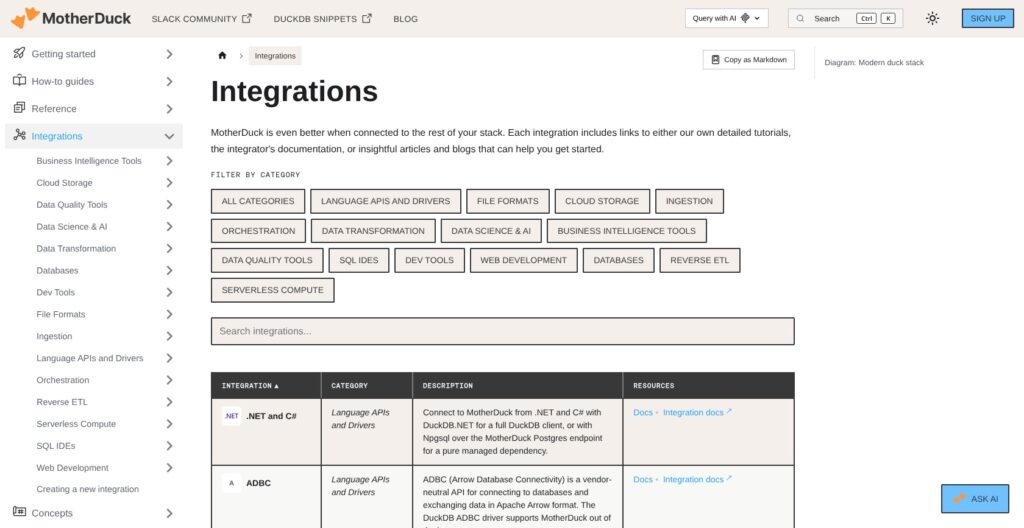Sort by Integration column header
Screen dimensions: 1024x528
click(x=266, y=386)
